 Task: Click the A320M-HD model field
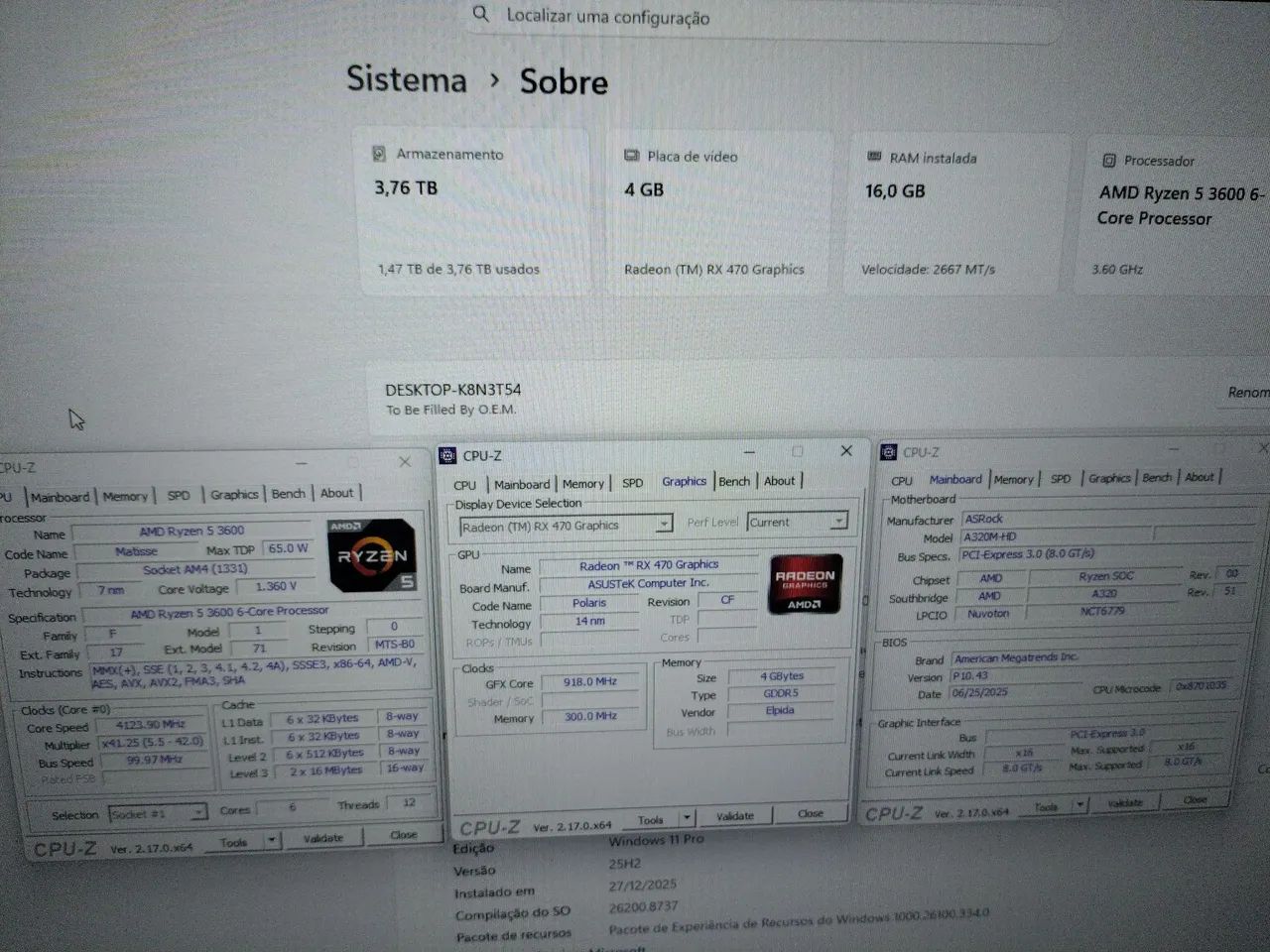point(1055,536)
